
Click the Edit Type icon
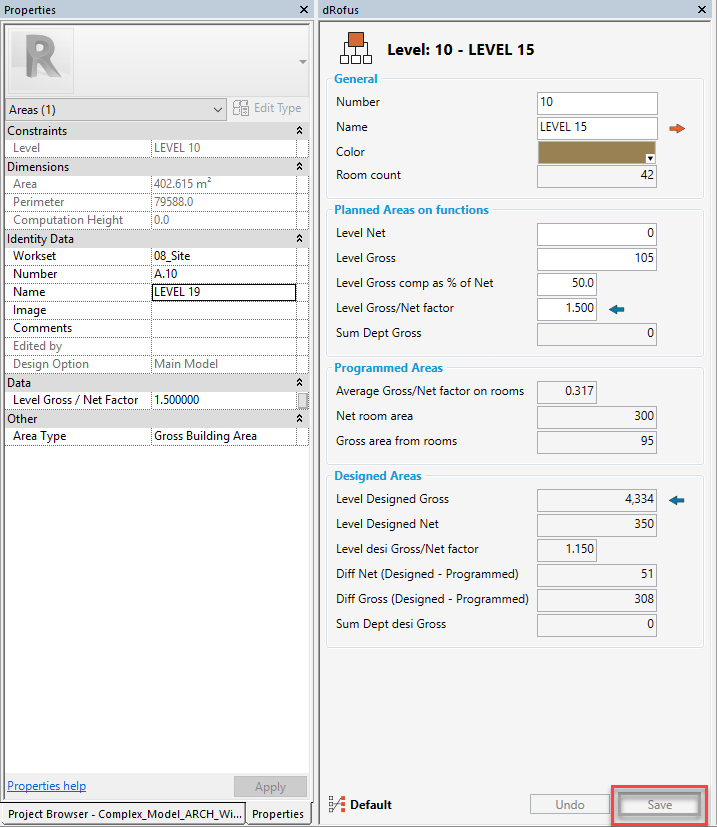241,108
